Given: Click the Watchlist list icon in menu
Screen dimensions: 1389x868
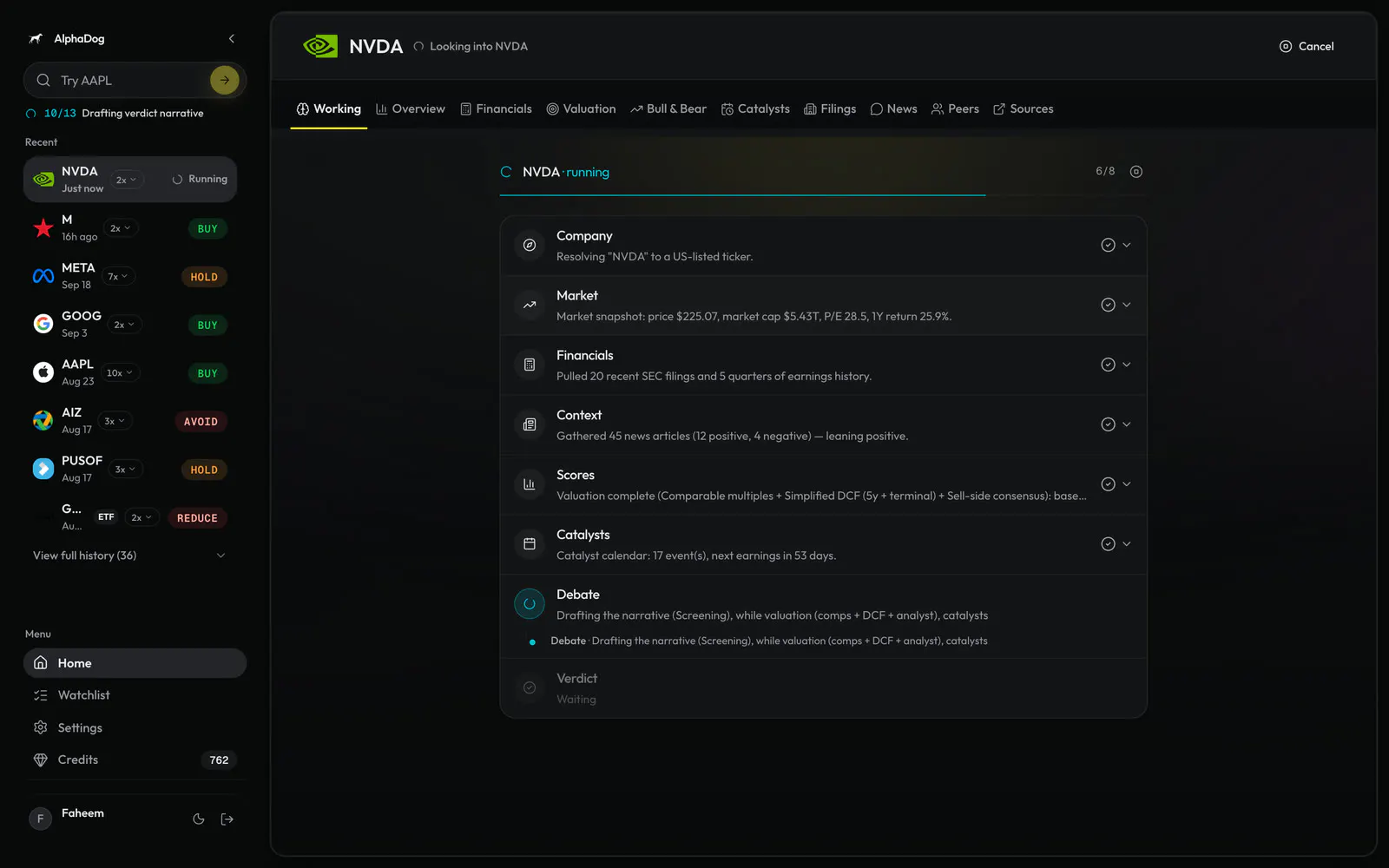Looking at the screenshot, I should (x=40, y=695).
